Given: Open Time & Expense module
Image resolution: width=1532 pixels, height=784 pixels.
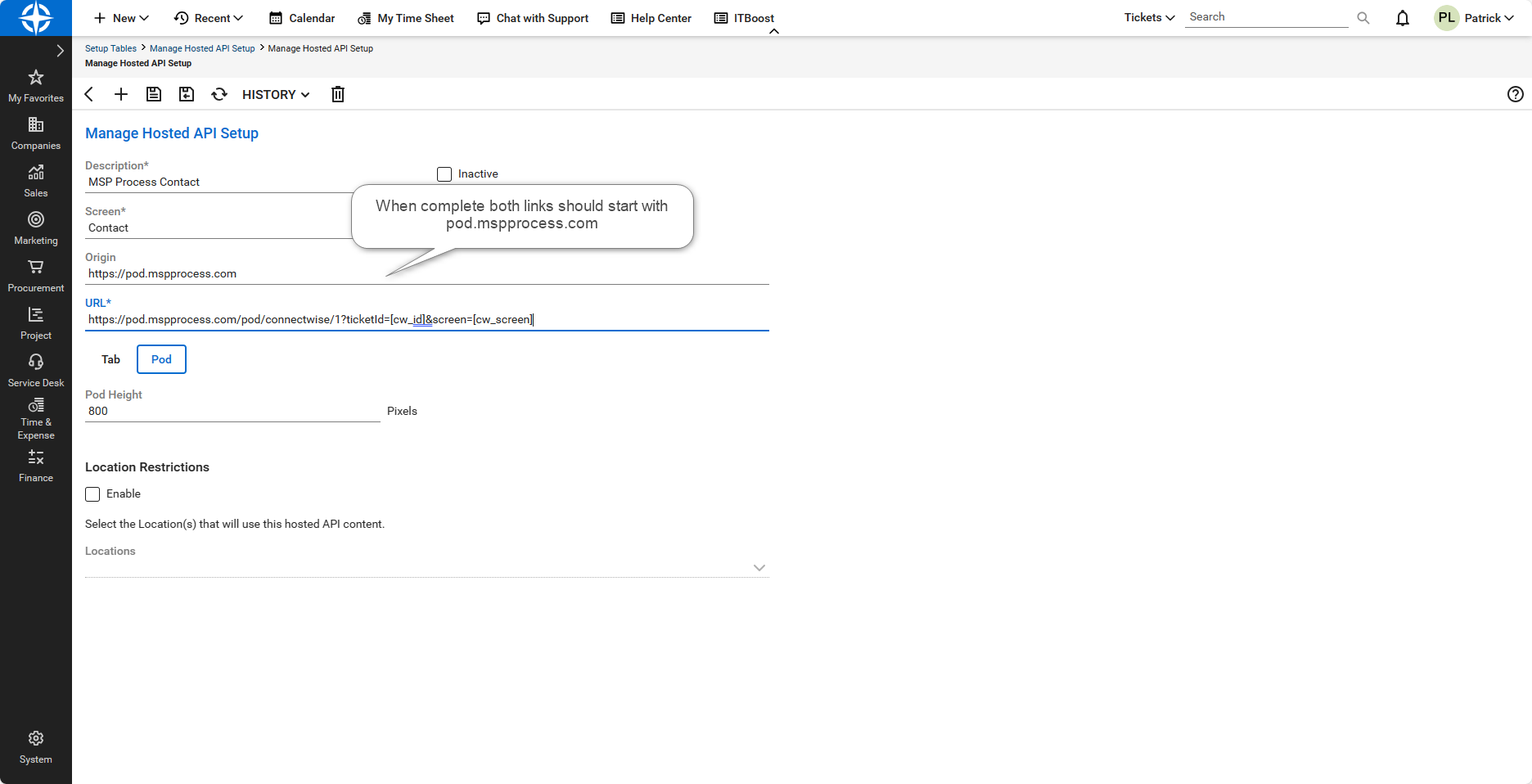Looking at the screenshot, I should pyautogui.click(x=36, y=419).
